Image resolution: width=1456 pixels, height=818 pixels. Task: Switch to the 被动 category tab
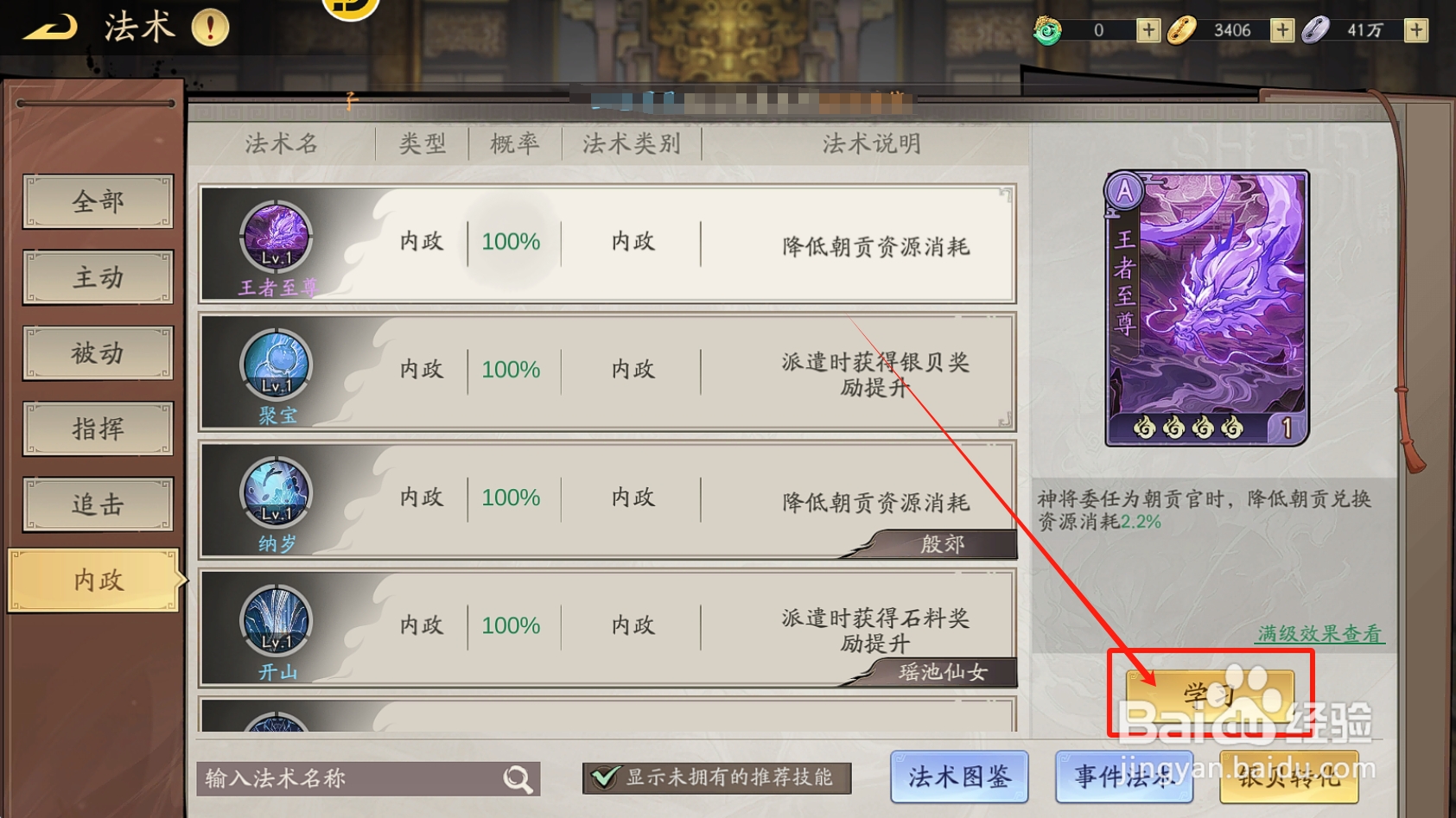98,352
